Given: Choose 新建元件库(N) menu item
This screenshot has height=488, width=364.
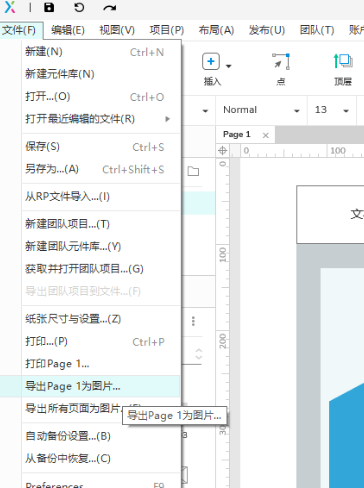Looking at the screenshot, I should click(x=101, y=74).
